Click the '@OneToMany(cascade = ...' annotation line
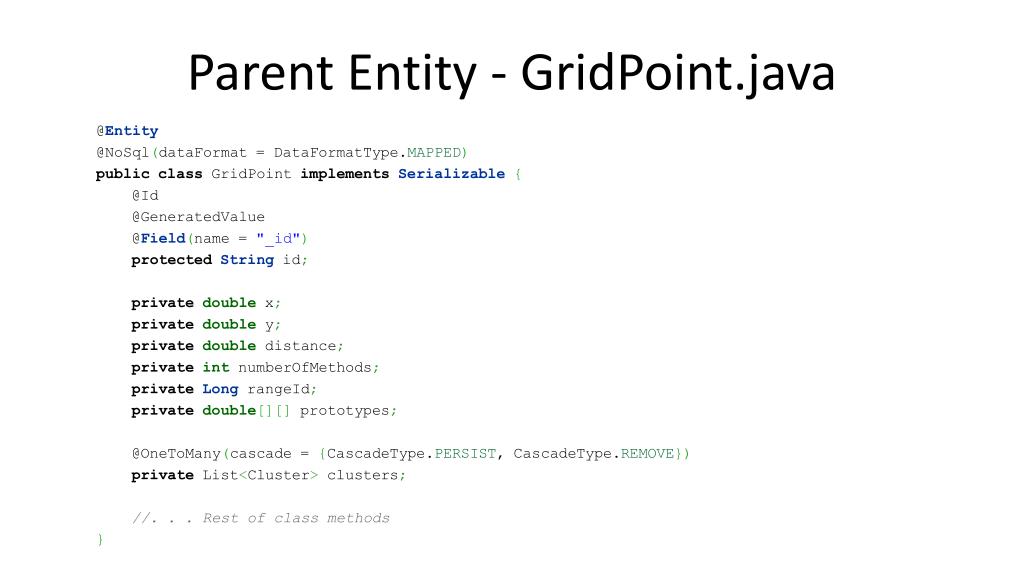 click(411, 454)
